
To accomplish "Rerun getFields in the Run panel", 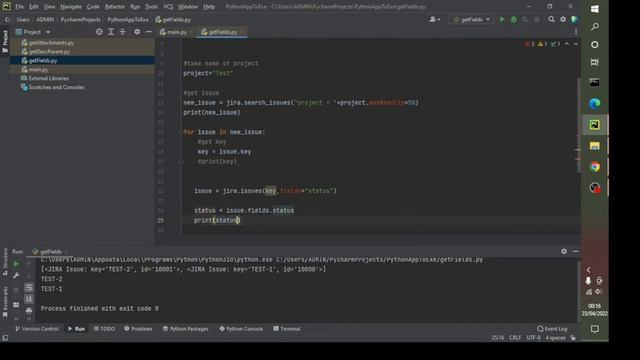I will pos(16,264).
